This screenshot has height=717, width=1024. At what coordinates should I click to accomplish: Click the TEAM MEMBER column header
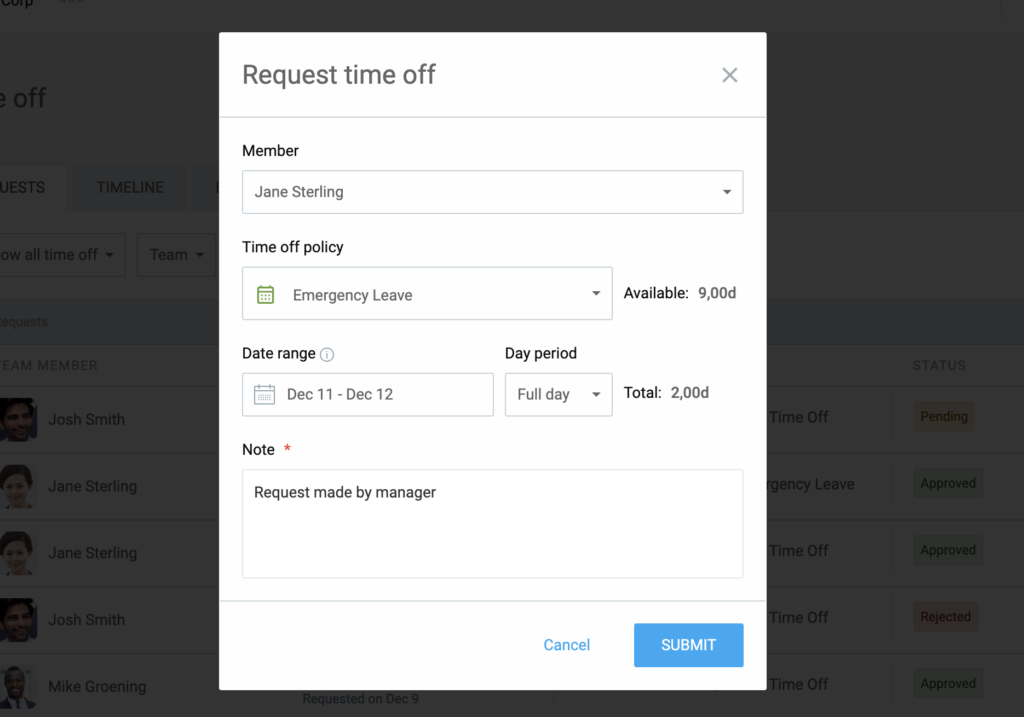coord(48,366)
